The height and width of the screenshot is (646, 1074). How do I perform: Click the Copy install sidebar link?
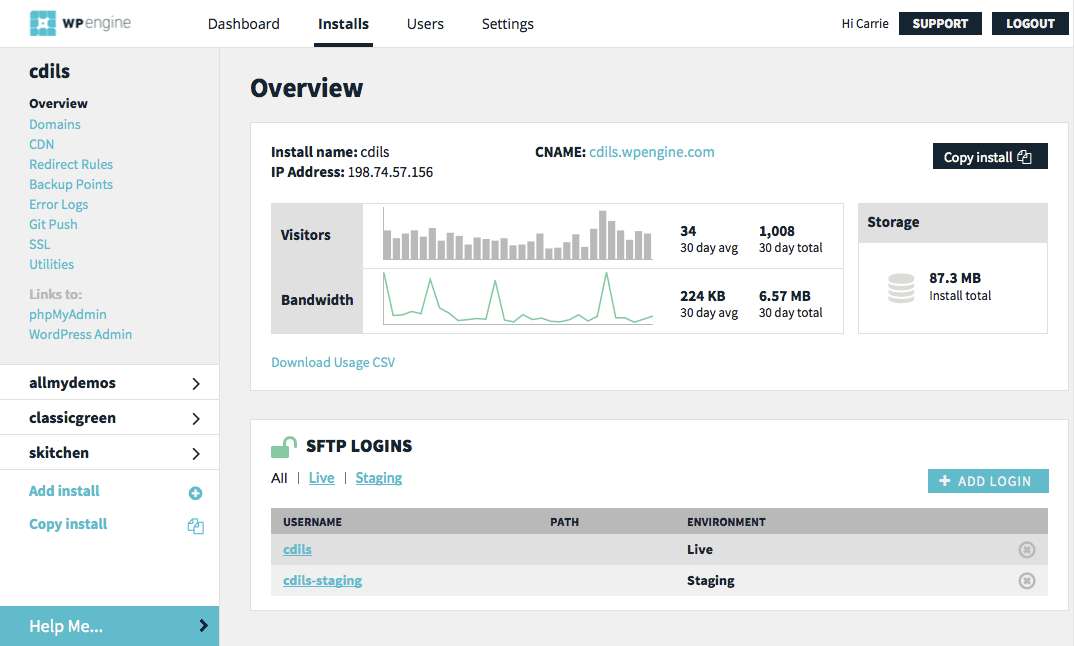[68, 524]
